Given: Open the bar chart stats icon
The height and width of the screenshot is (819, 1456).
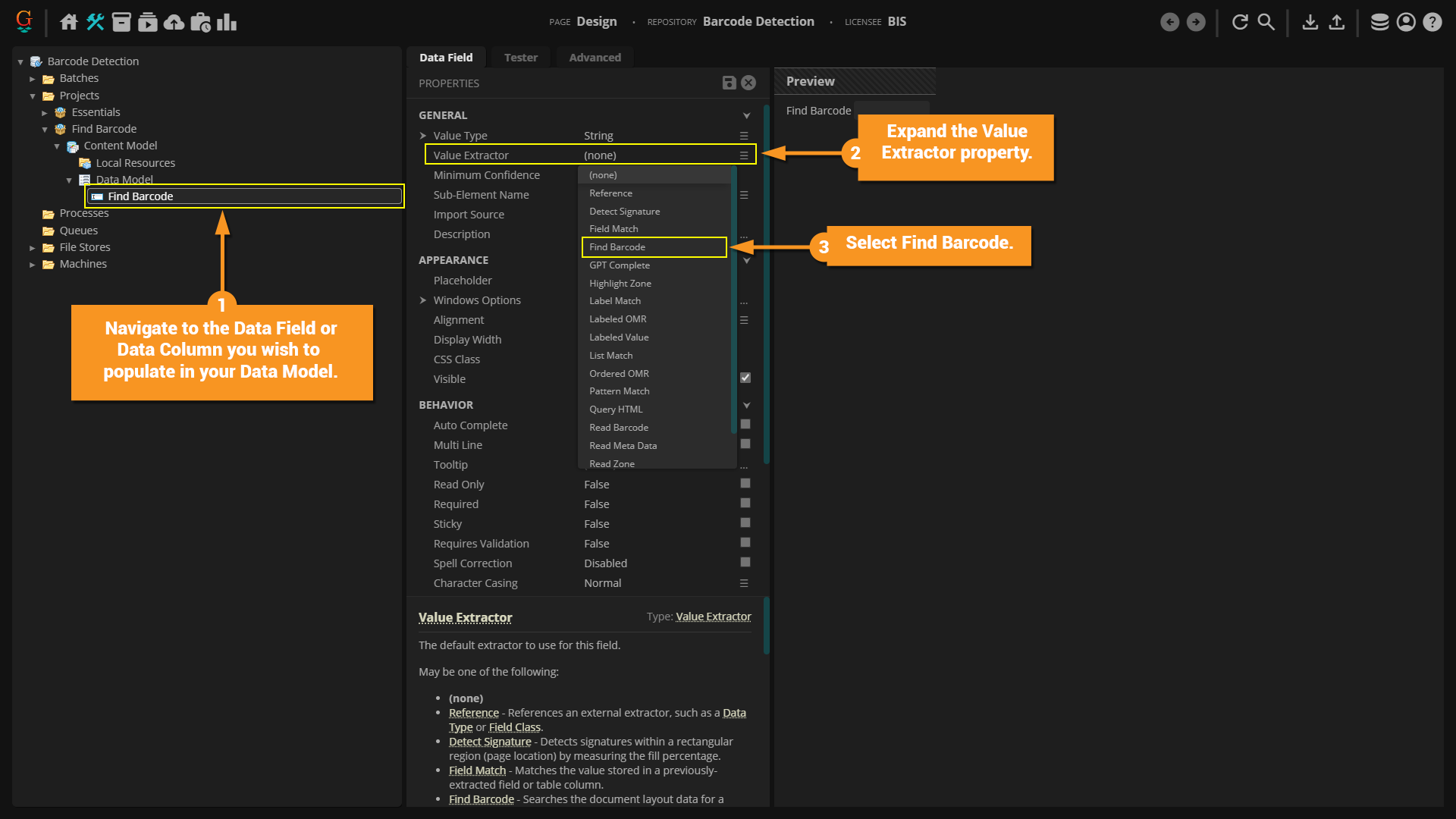Looking at the screenshot, I should click(226, 22).
